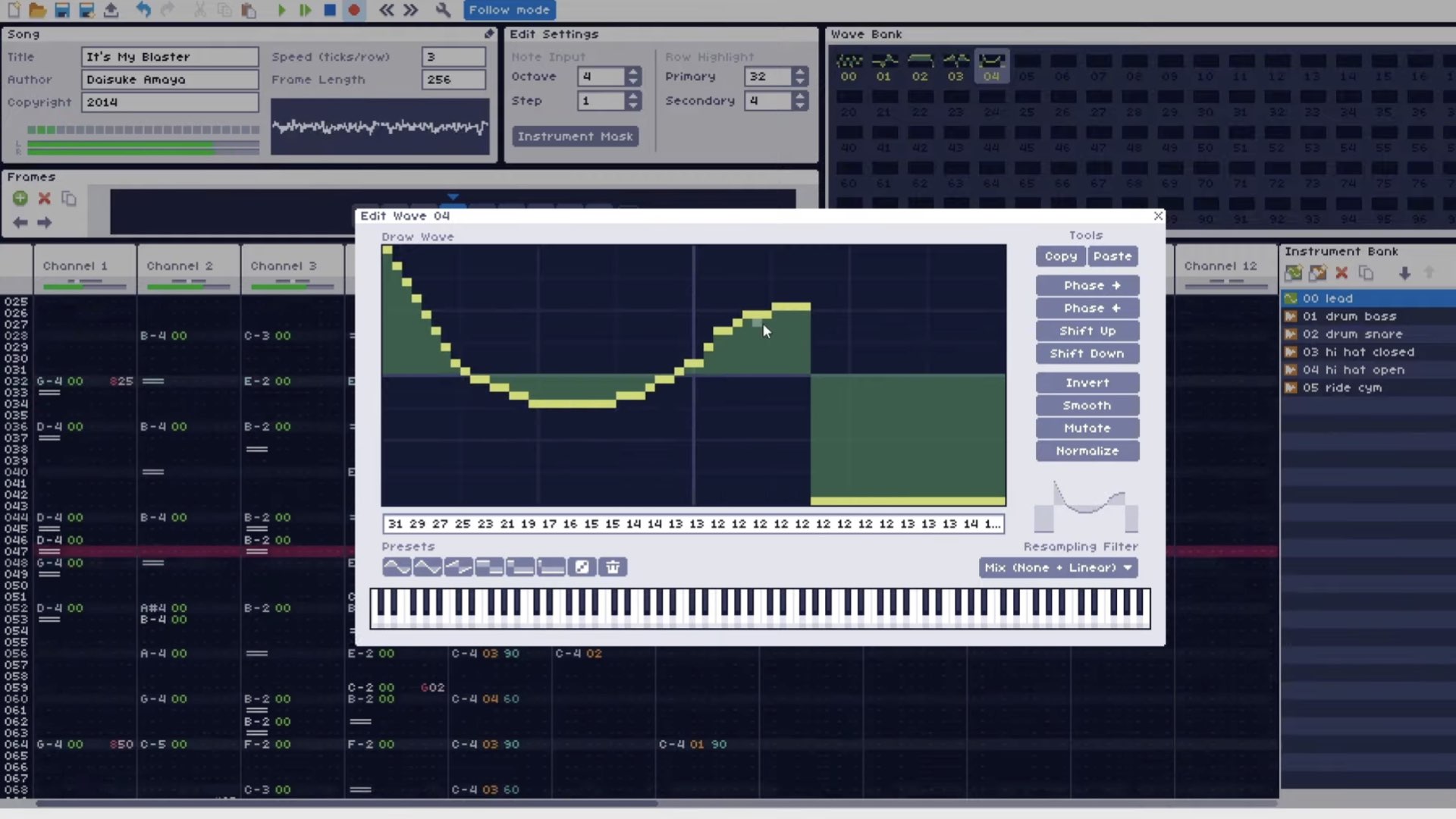Select wave slot 02 in Wave Bank
1456x819 pixels.
(x=920, y=67)
